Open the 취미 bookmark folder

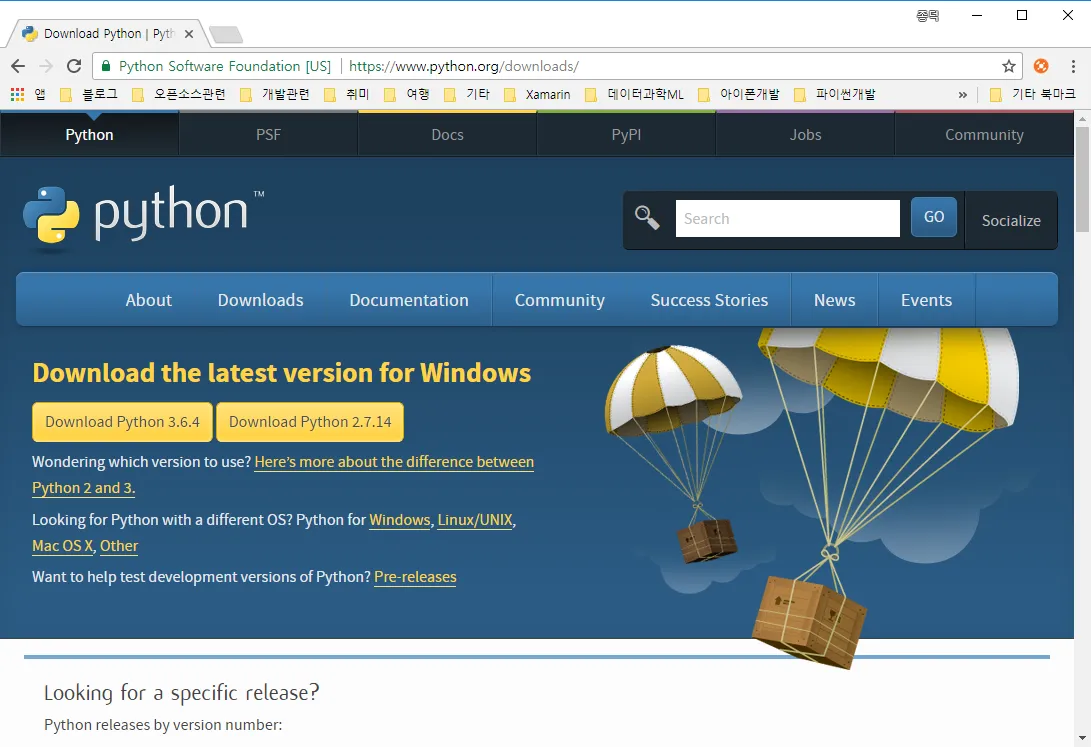pos(347,94)
